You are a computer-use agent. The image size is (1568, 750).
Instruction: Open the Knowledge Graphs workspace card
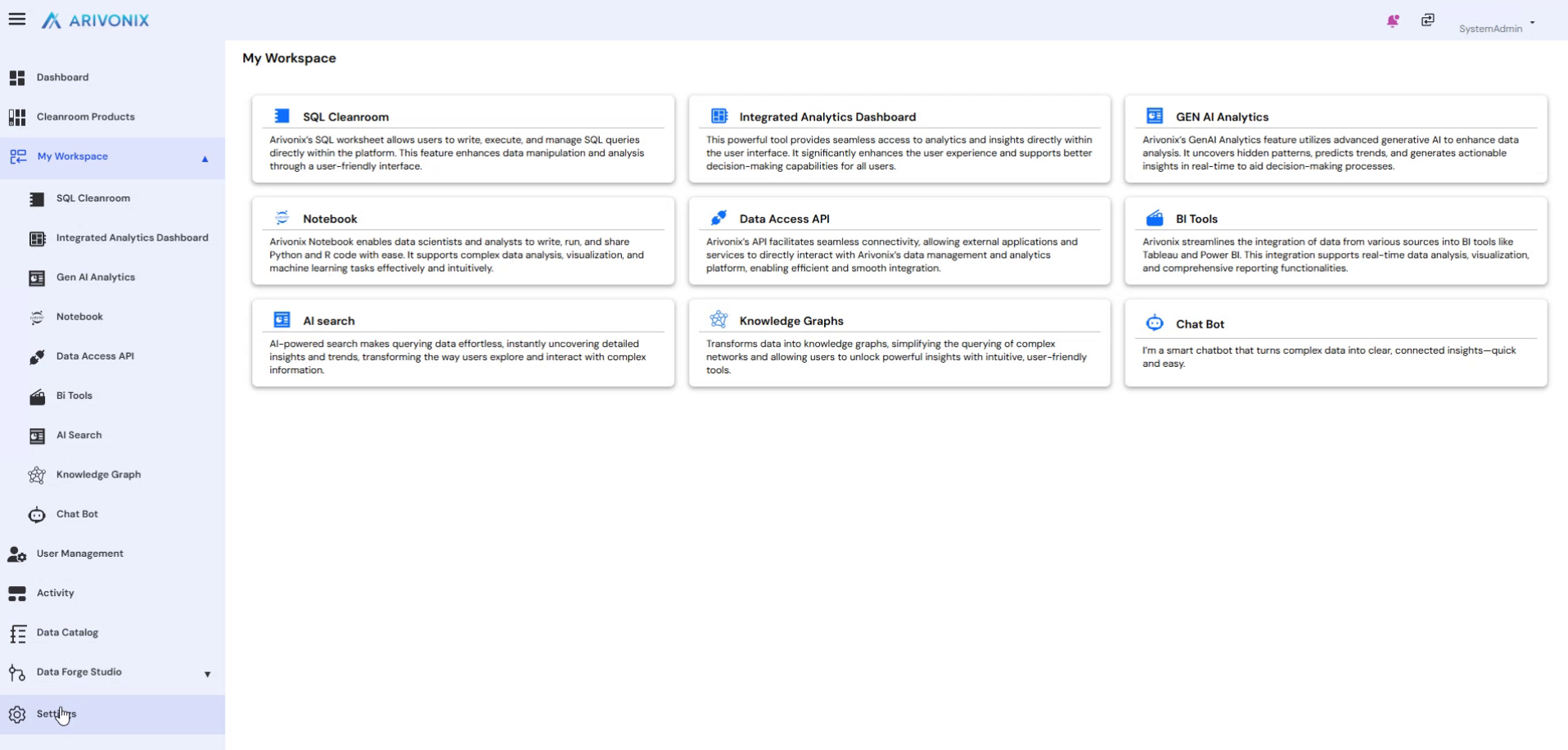(x=899, y=342)
